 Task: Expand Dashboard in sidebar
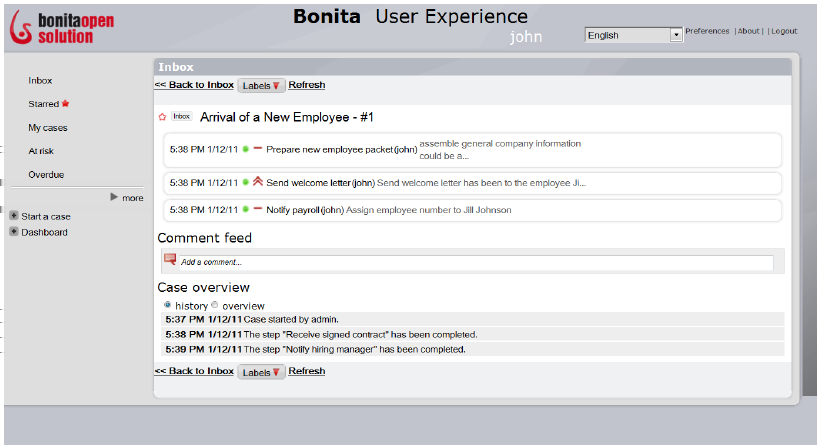[44, 232]
